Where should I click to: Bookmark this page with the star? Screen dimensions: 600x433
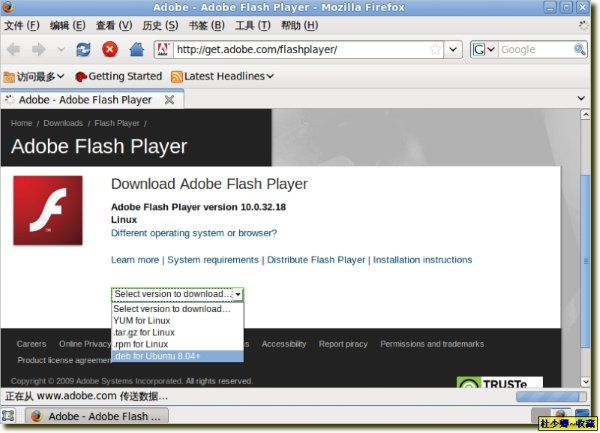[x=435, y=49]
